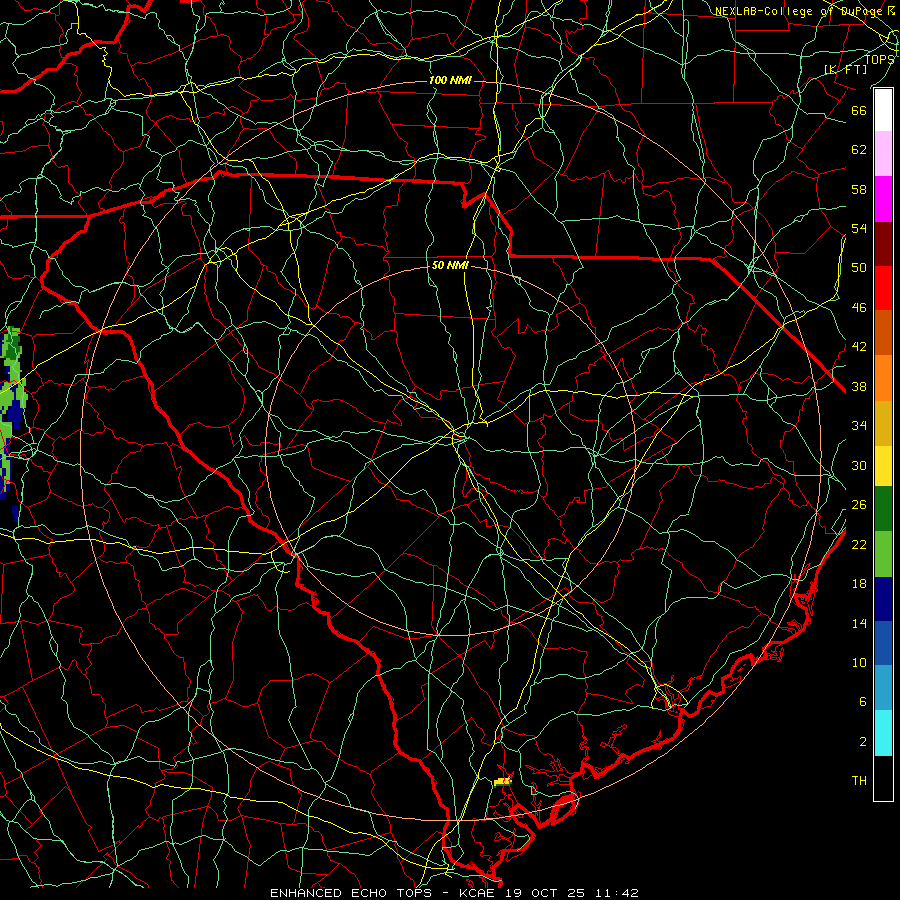
Task: Click the '14' legend value
Action: click(859, 623)
